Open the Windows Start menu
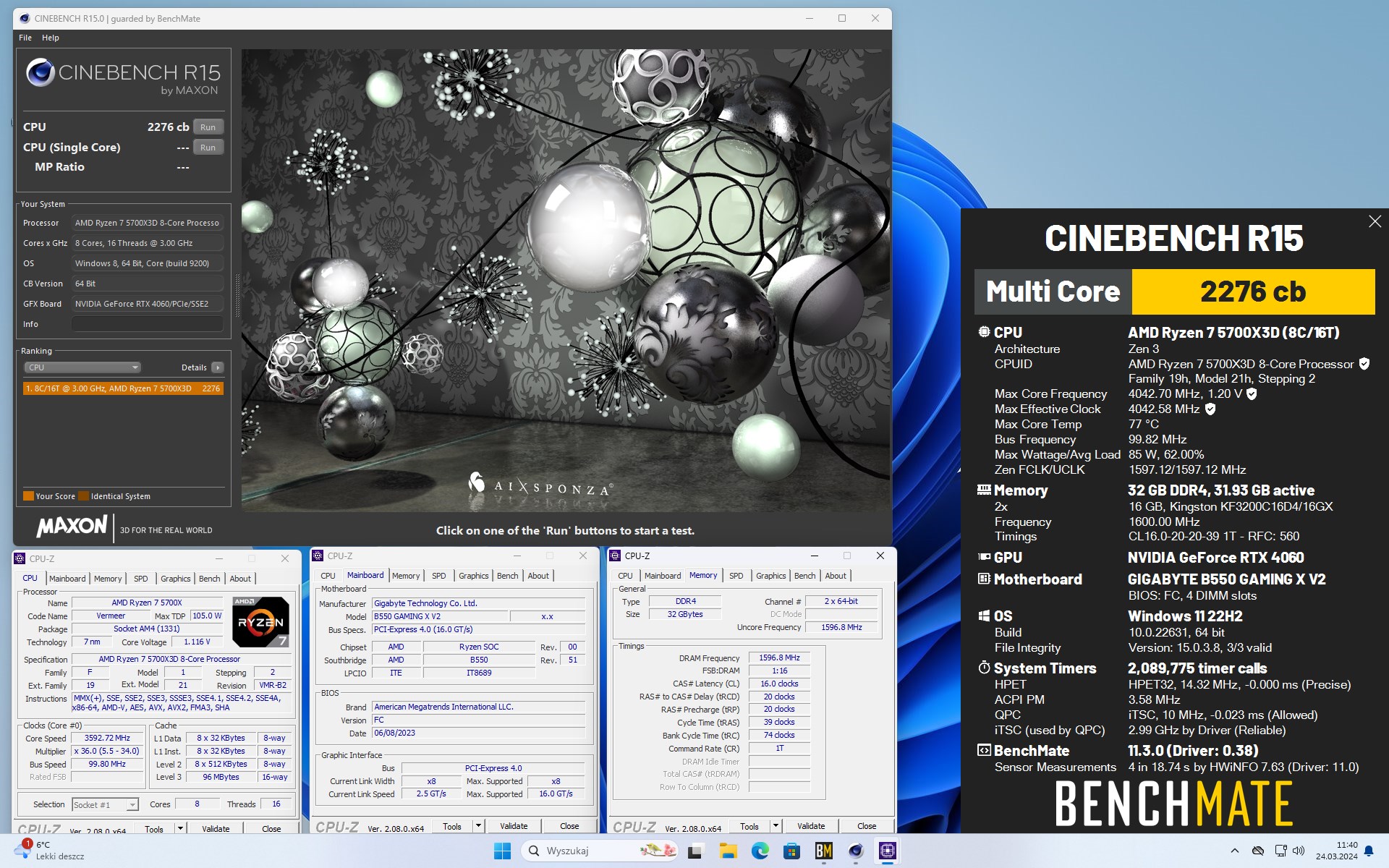Image resolution: width=1389 pixels, height=868 pixels. [502, 851]
